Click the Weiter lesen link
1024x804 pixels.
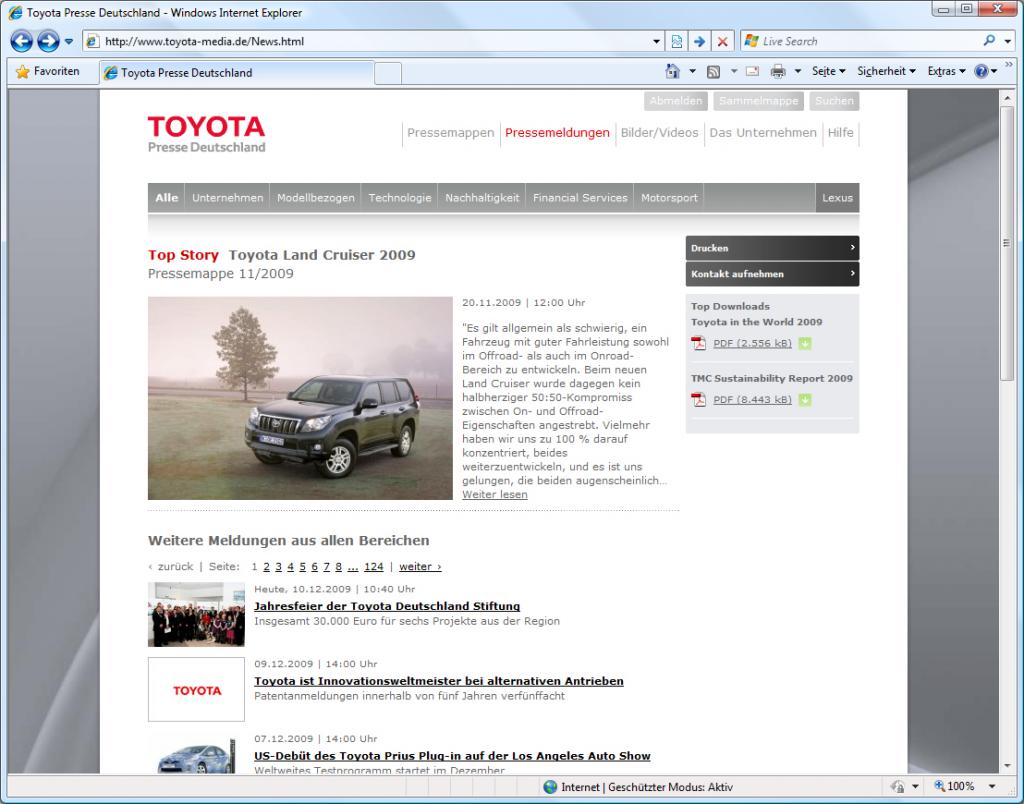[x=494, y=494]
